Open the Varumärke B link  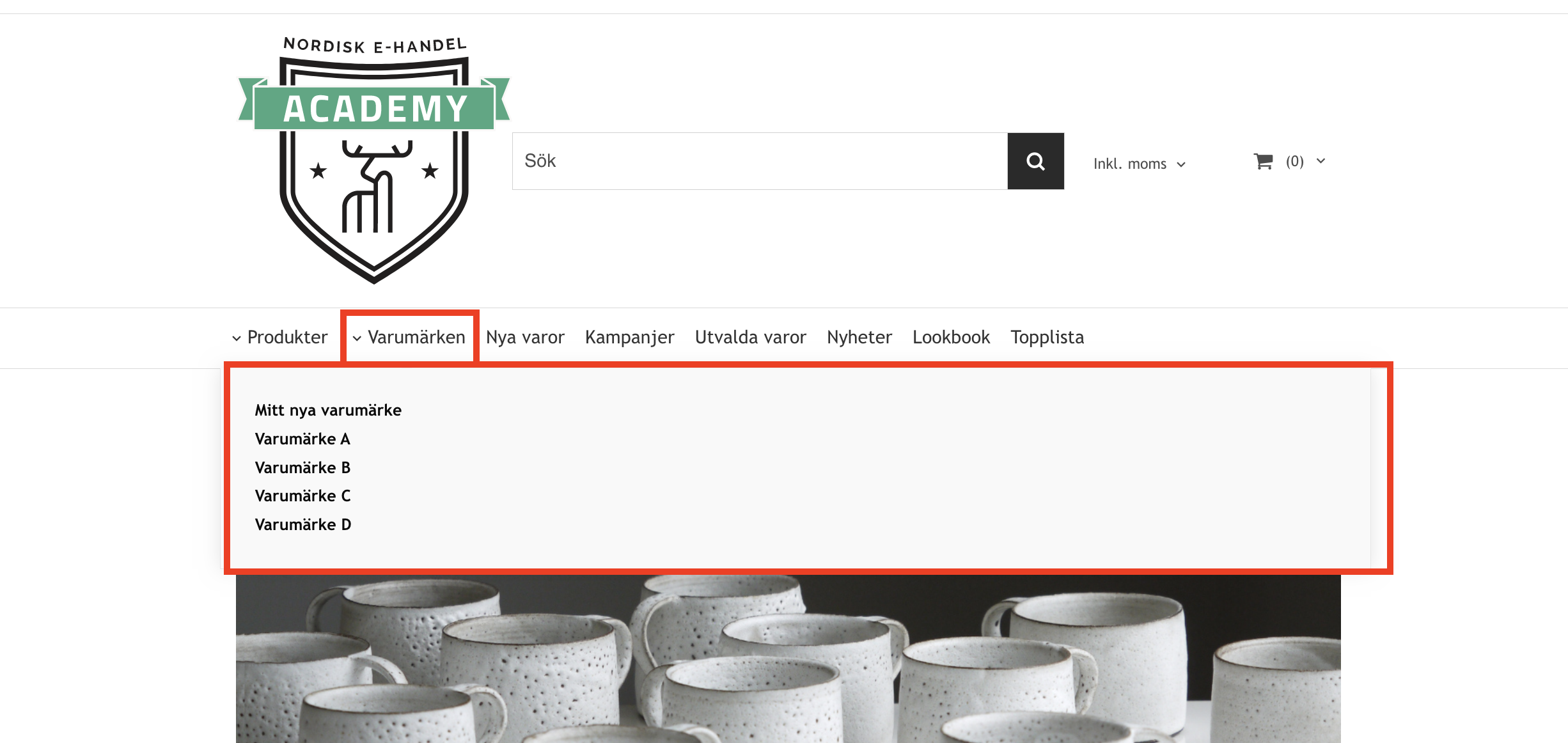pos(302,468)
